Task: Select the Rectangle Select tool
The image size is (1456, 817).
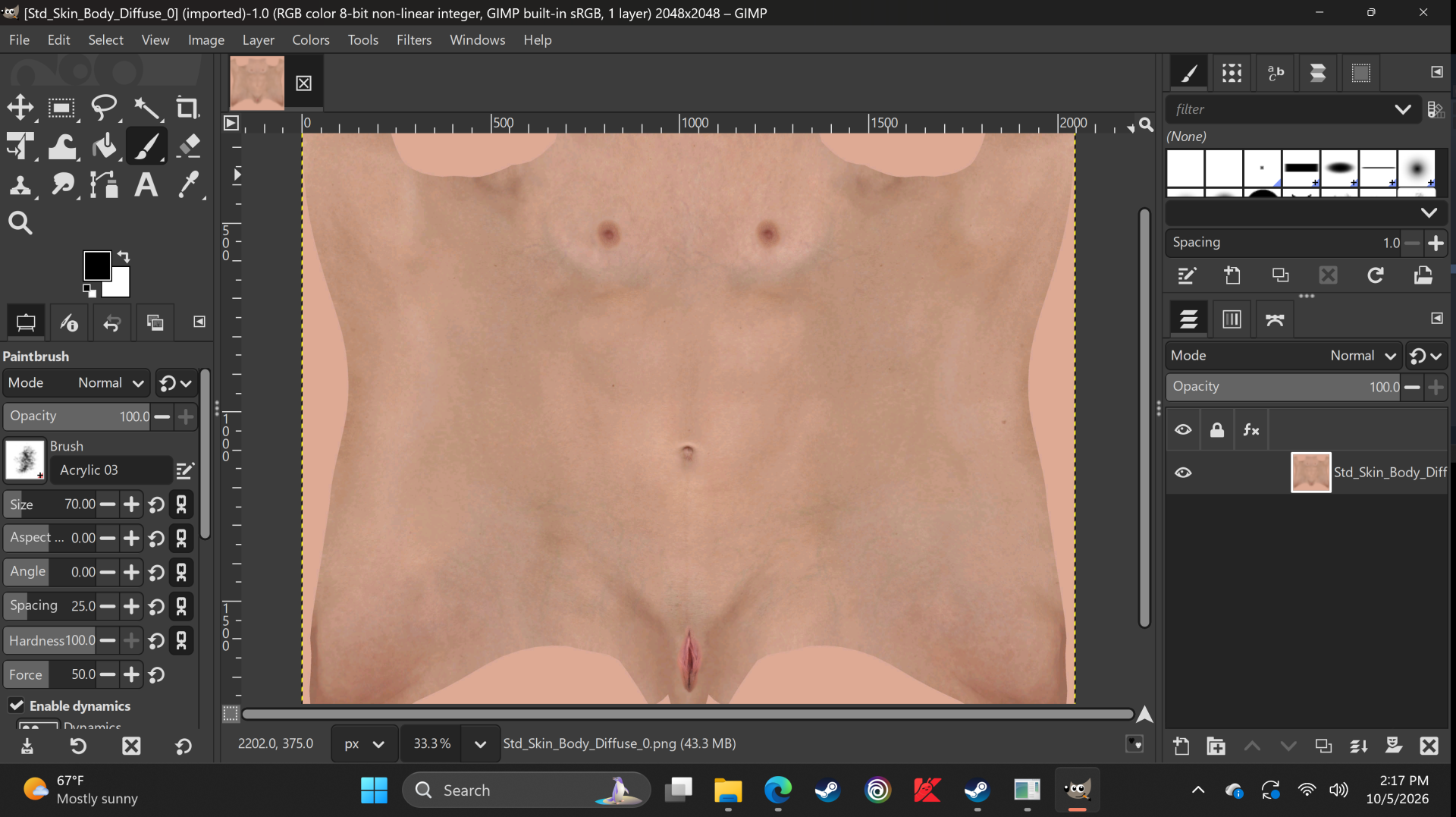Action: pos(62,108)
